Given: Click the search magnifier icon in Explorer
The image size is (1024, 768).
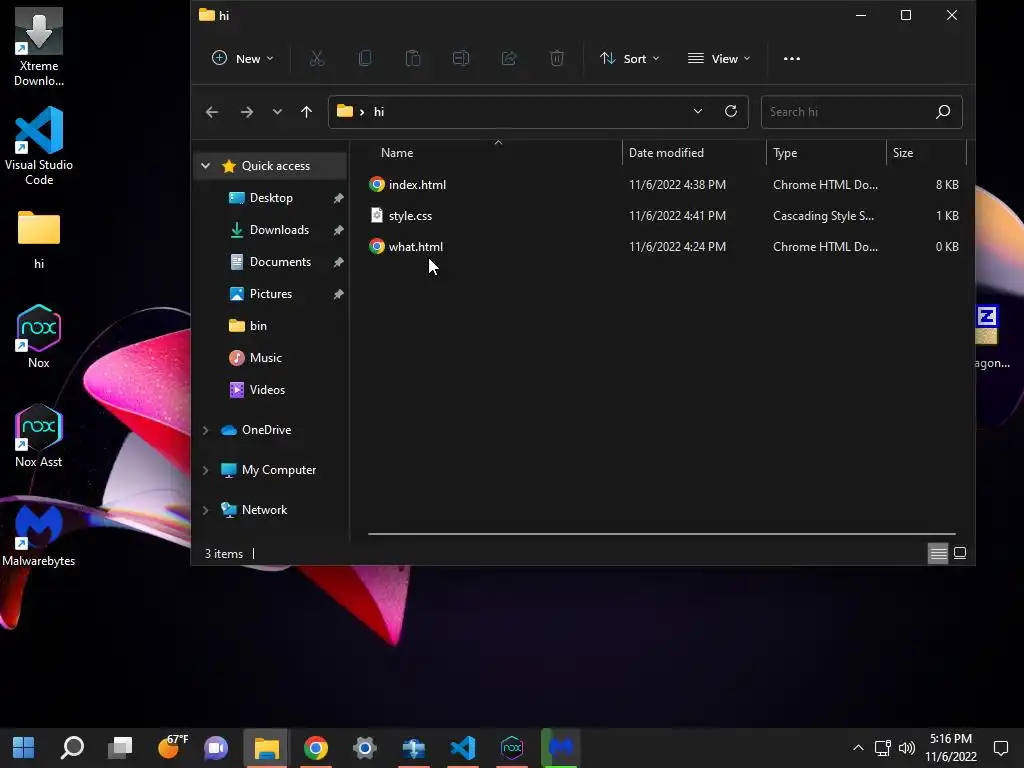Looking at the screenshot, I should [942, 112].
